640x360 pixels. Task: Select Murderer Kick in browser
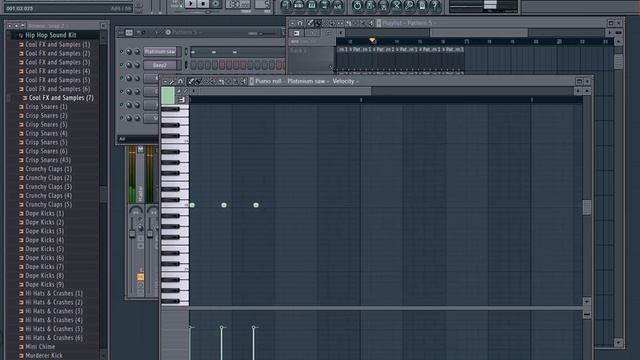click(x=44, y=356)
